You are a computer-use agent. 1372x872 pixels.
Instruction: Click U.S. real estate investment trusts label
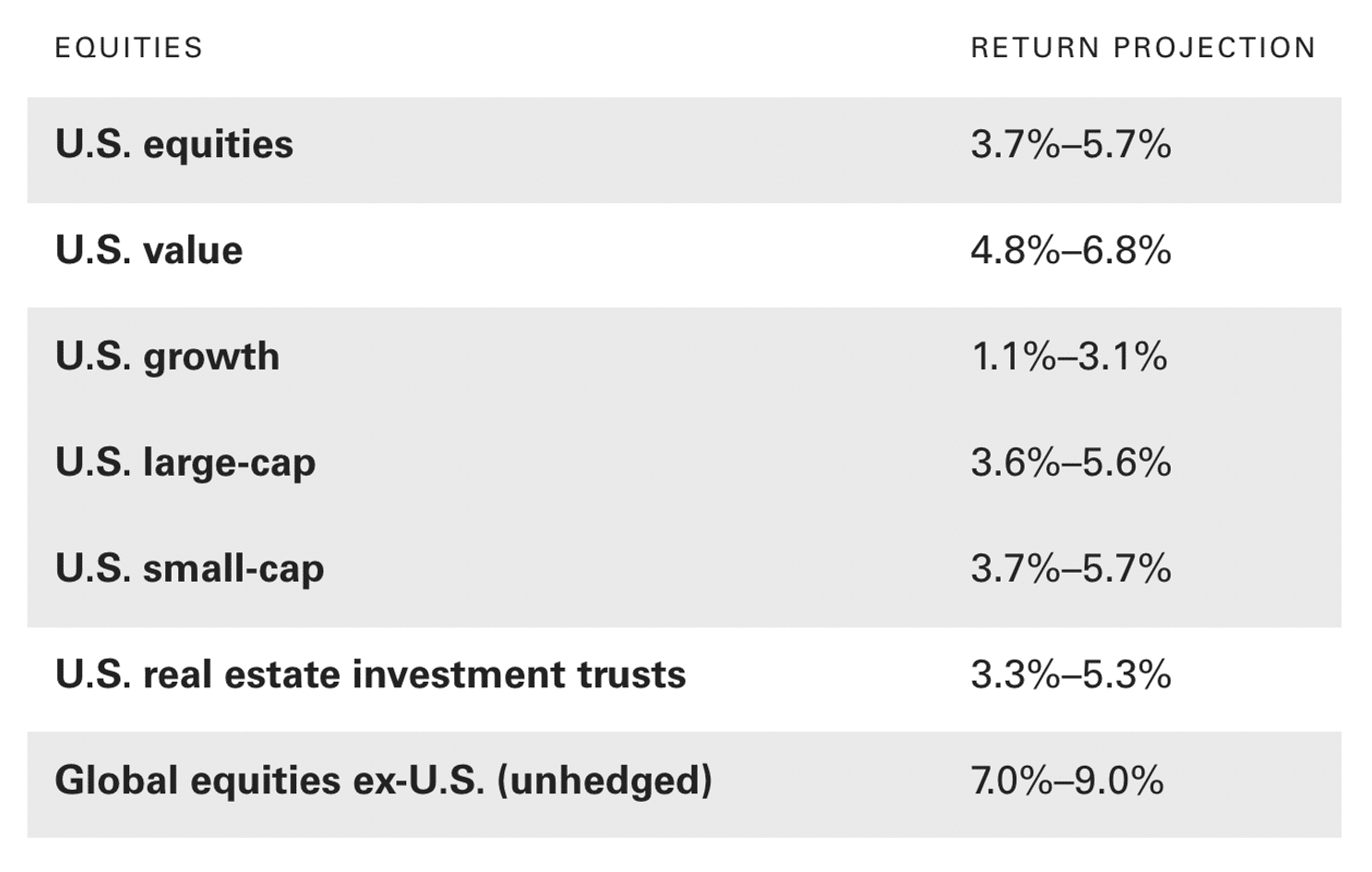tap(370, 675)
